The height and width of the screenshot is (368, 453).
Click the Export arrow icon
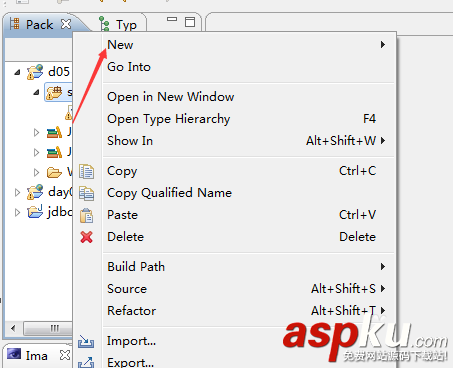point(86,362)
